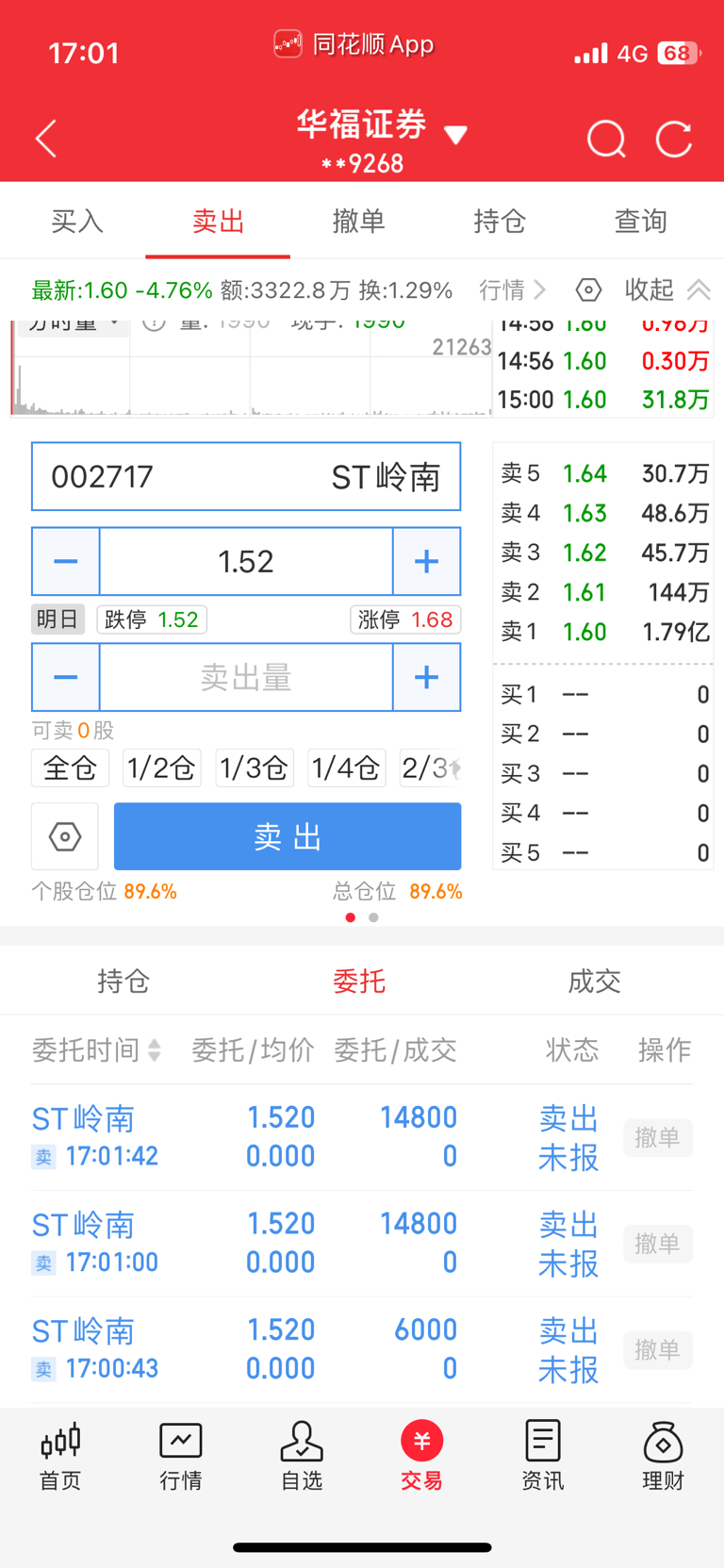Increase the 卖出量 with plus button
Viewport: 724px width, 1568px height.
(x=426, y=677)
